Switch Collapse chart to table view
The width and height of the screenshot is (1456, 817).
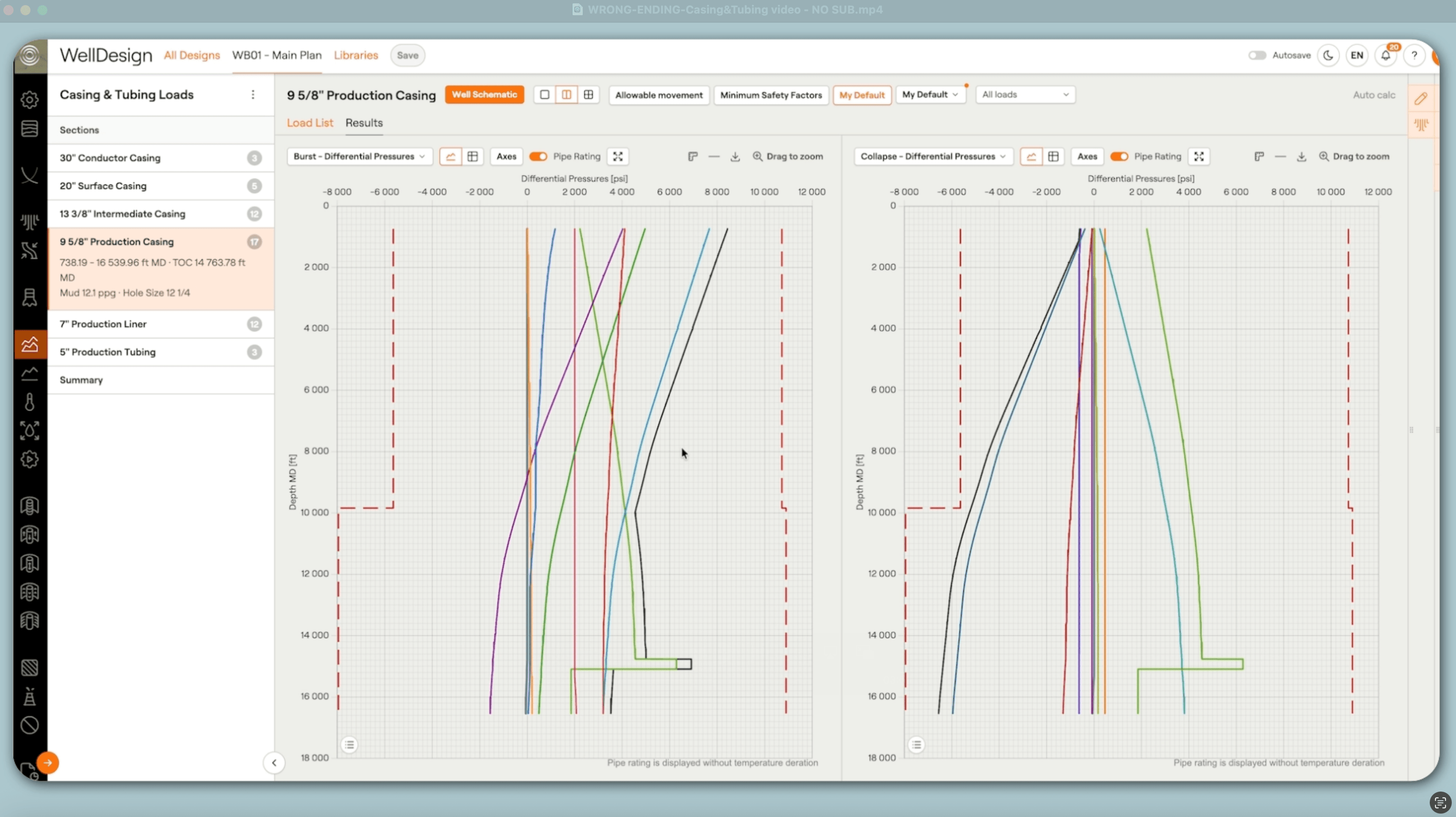[x=1053, y=157]
